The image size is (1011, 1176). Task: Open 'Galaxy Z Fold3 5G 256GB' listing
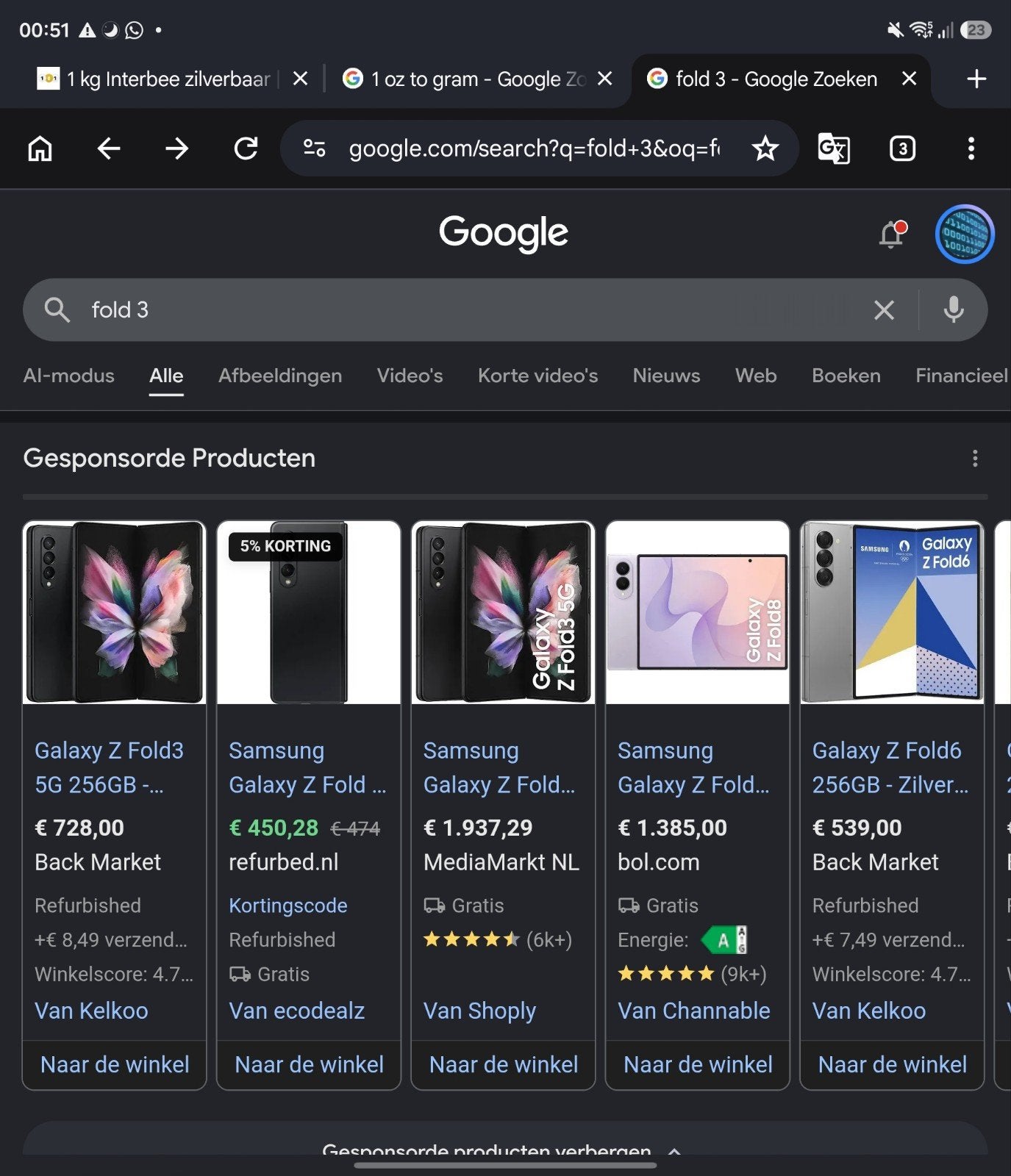pos(110,767)
